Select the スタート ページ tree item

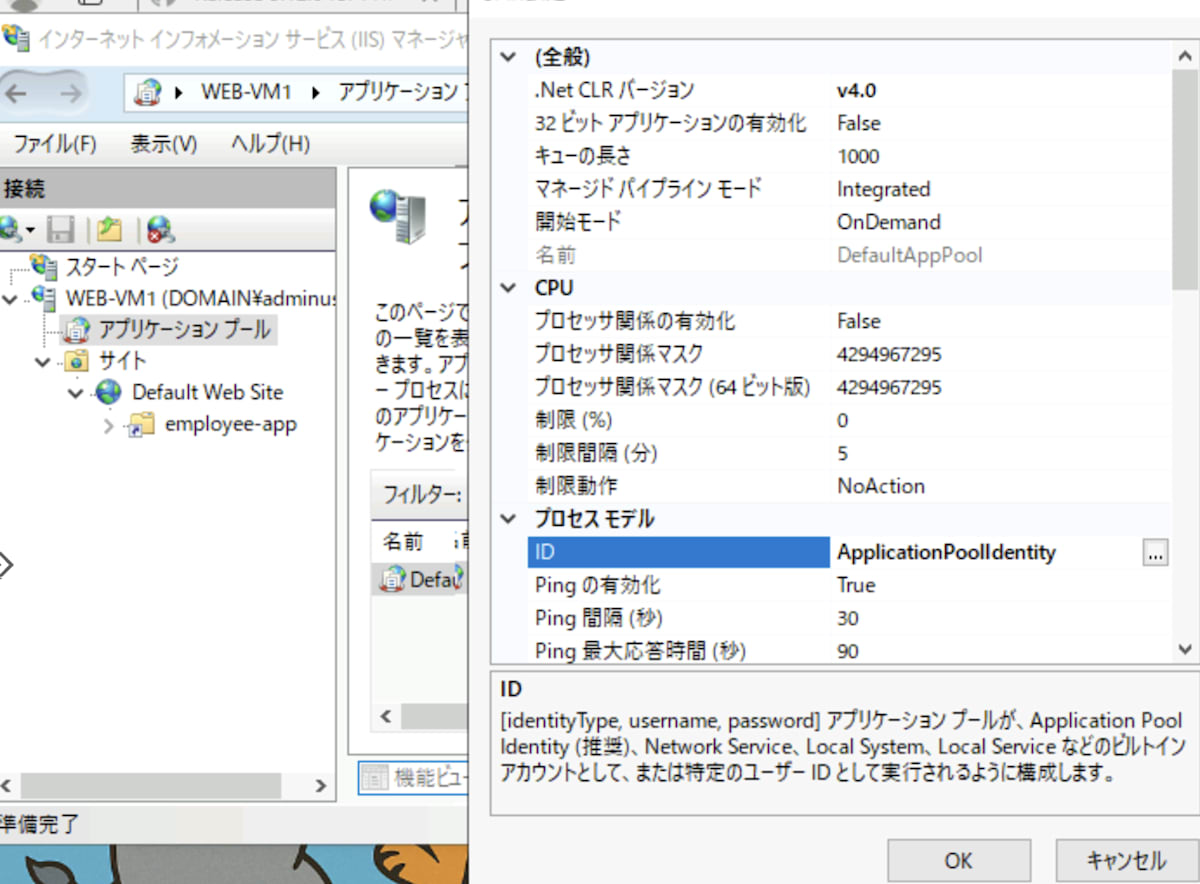122,266
